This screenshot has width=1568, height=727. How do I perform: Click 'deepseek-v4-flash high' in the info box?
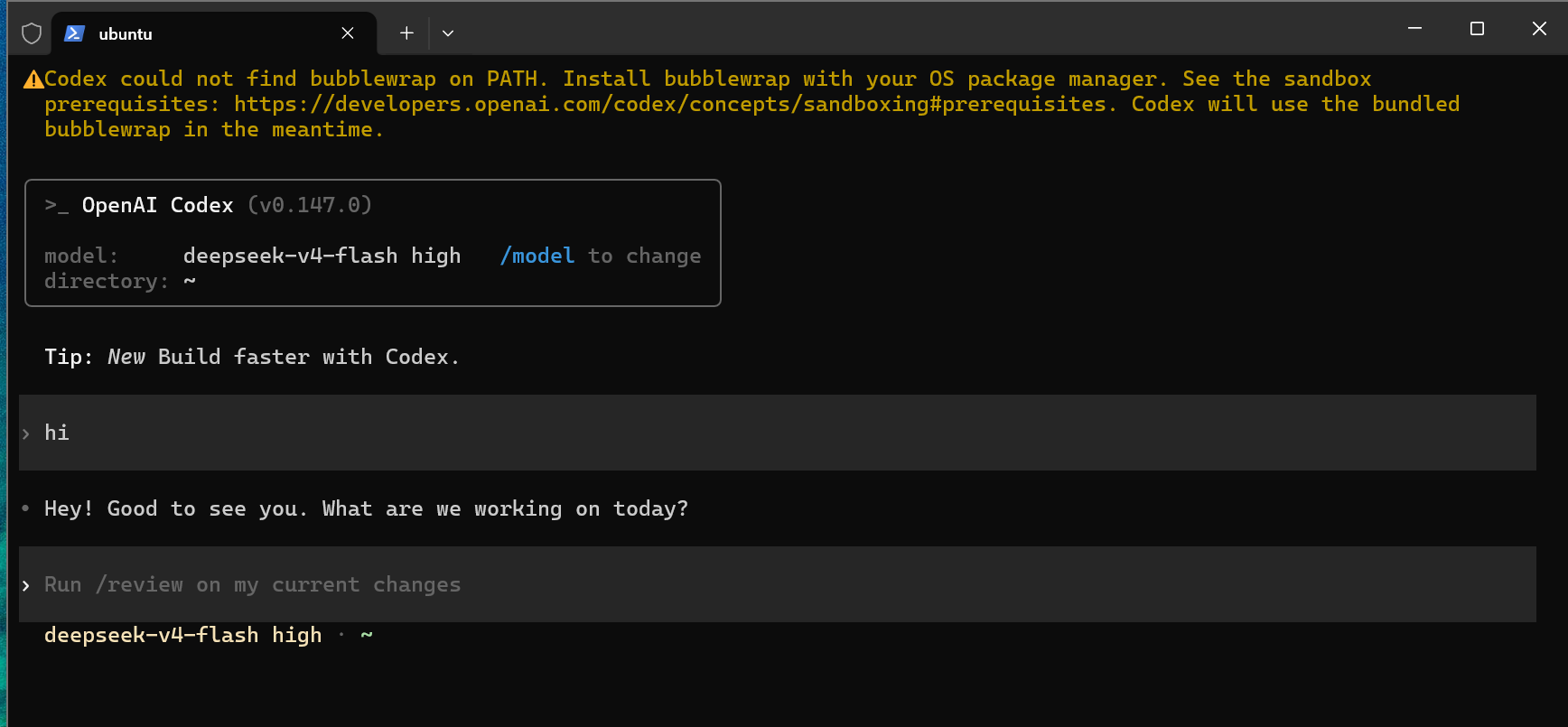coord(322,256)
